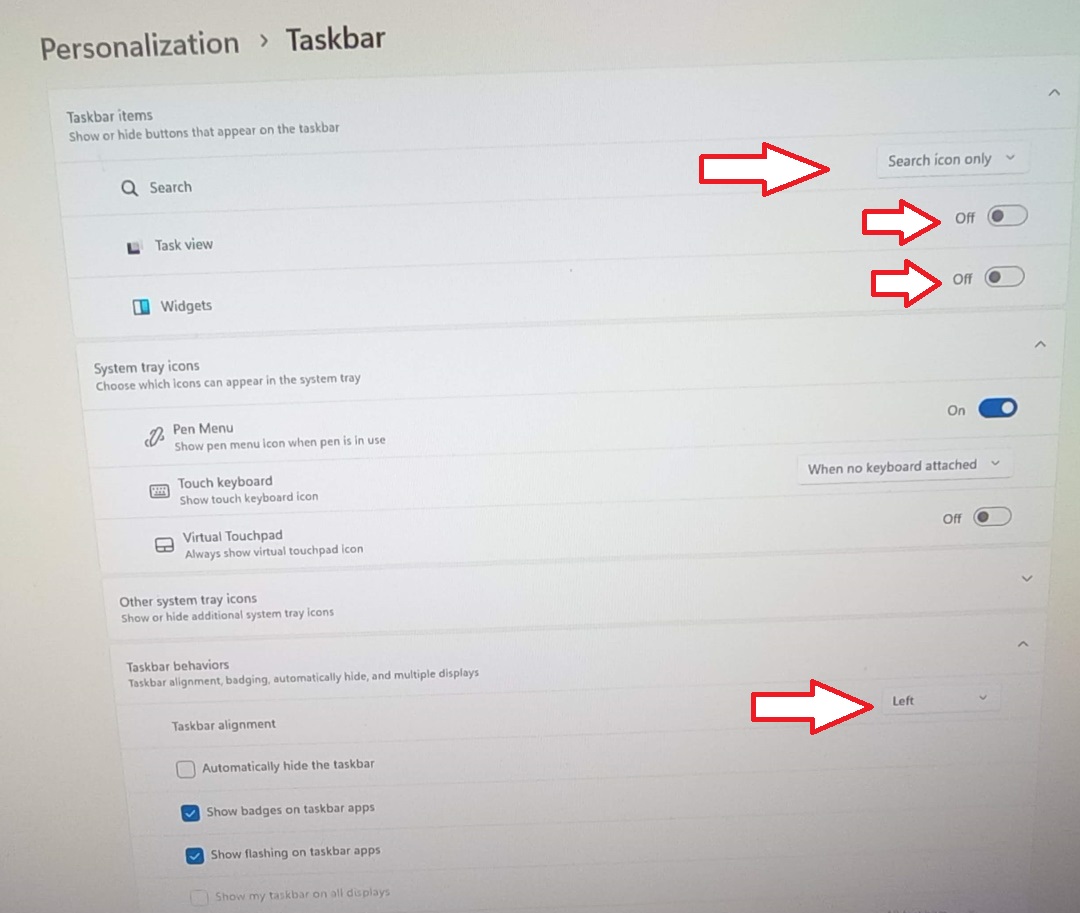Click the Search magnifier icon

pyautogui.click(x=129, y=188)
